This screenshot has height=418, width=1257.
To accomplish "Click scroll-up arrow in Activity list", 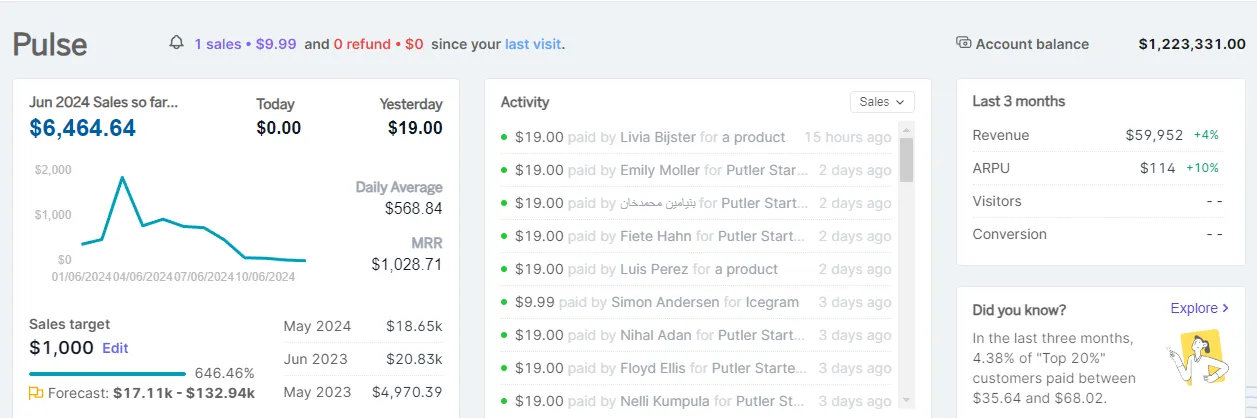I will pyautogui.click(x=907, y=129).
